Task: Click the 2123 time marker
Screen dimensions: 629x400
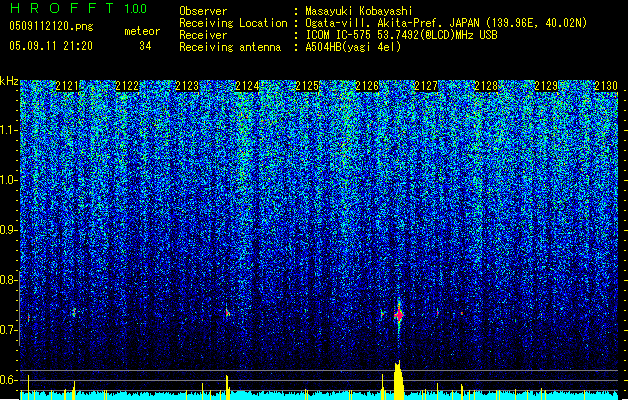Action: coord(187,86)
